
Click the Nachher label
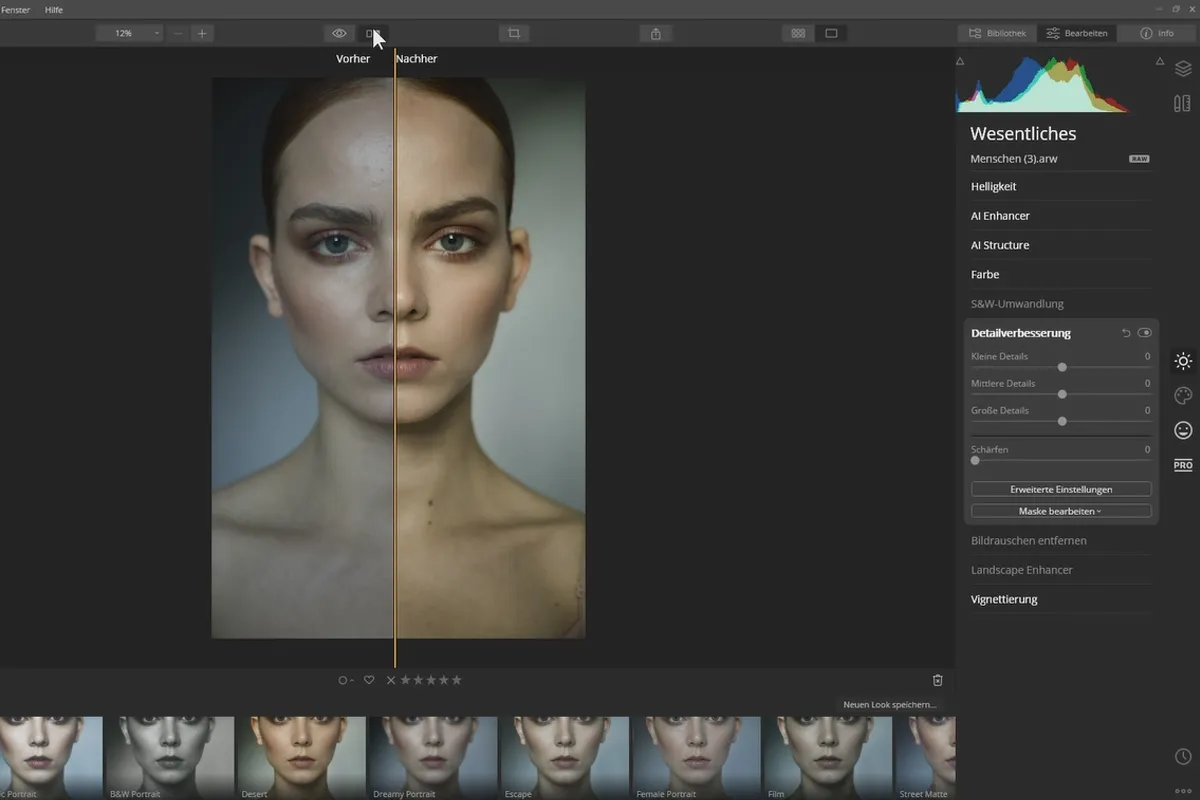coord(416,59)
